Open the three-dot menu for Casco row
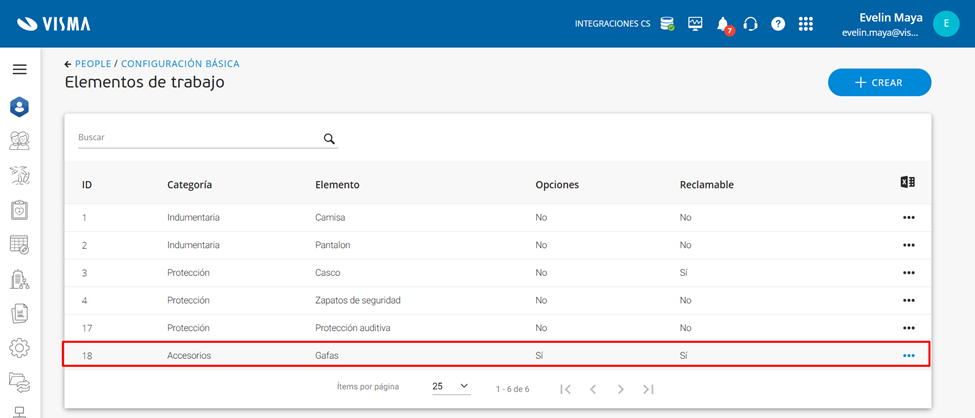975x418 pixels. [908, 272]
